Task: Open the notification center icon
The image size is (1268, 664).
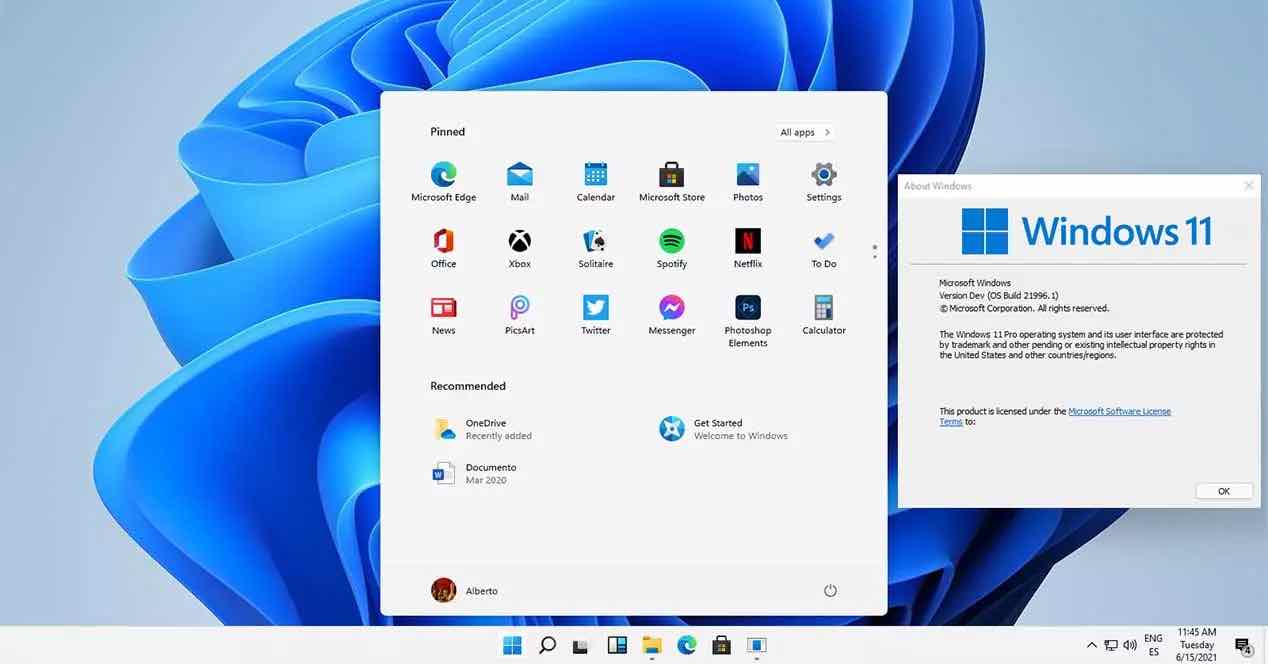Action: [x=1243, y=646]
